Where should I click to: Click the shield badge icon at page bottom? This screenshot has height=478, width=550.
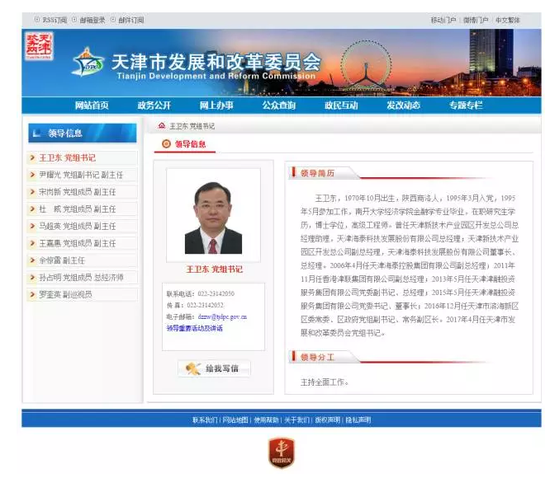(x=281, y=452)
